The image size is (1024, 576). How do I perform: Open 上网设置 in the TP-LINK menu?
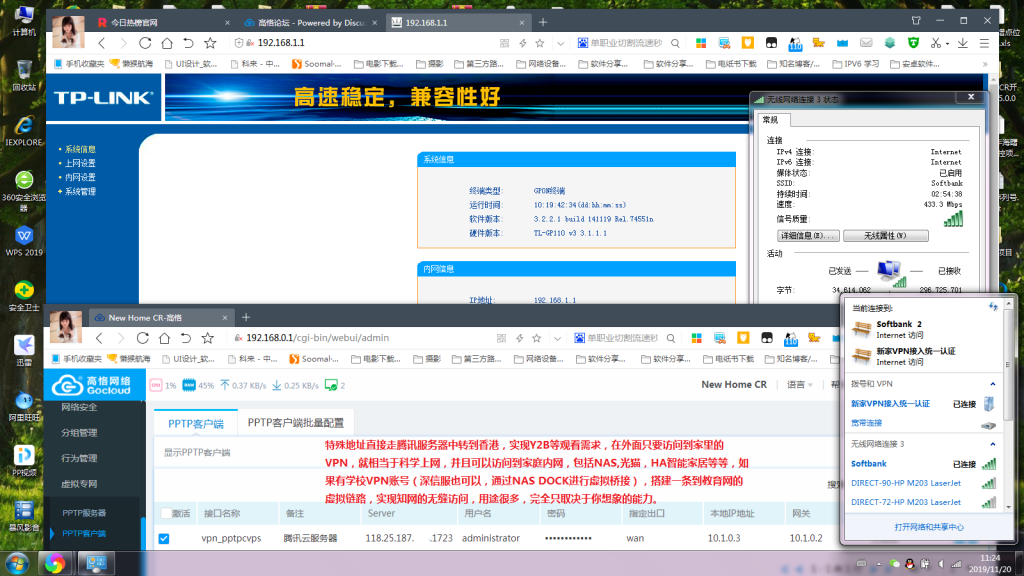point(80,163)
